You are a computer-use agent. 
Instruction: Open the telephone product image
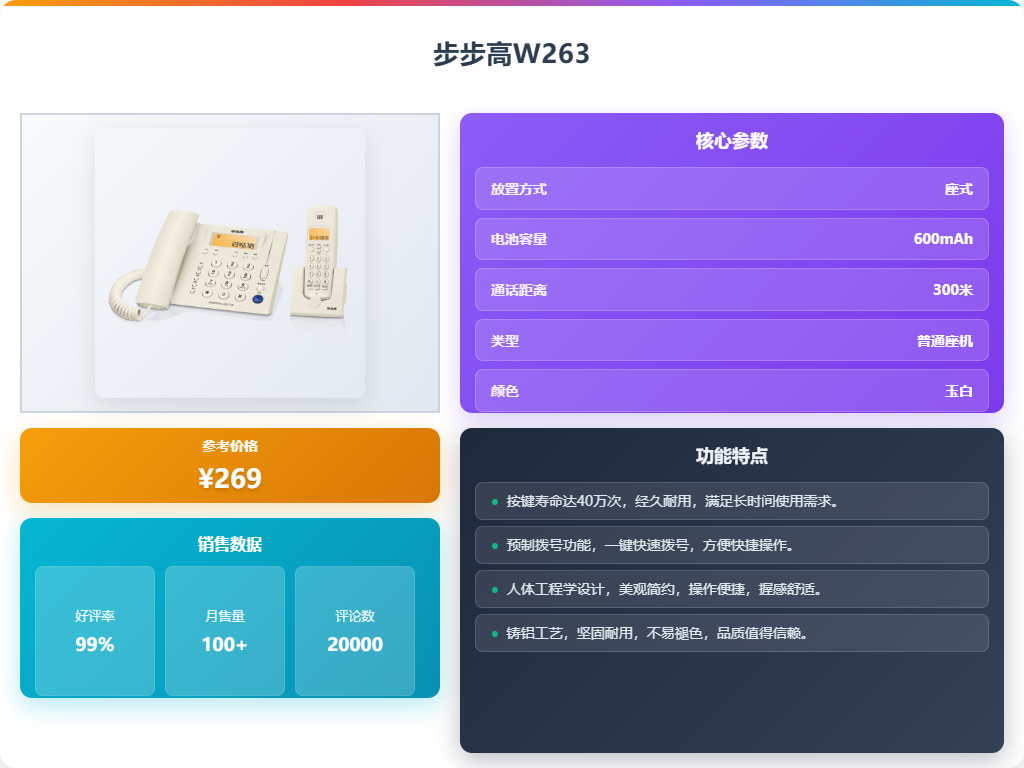(230, 263)
